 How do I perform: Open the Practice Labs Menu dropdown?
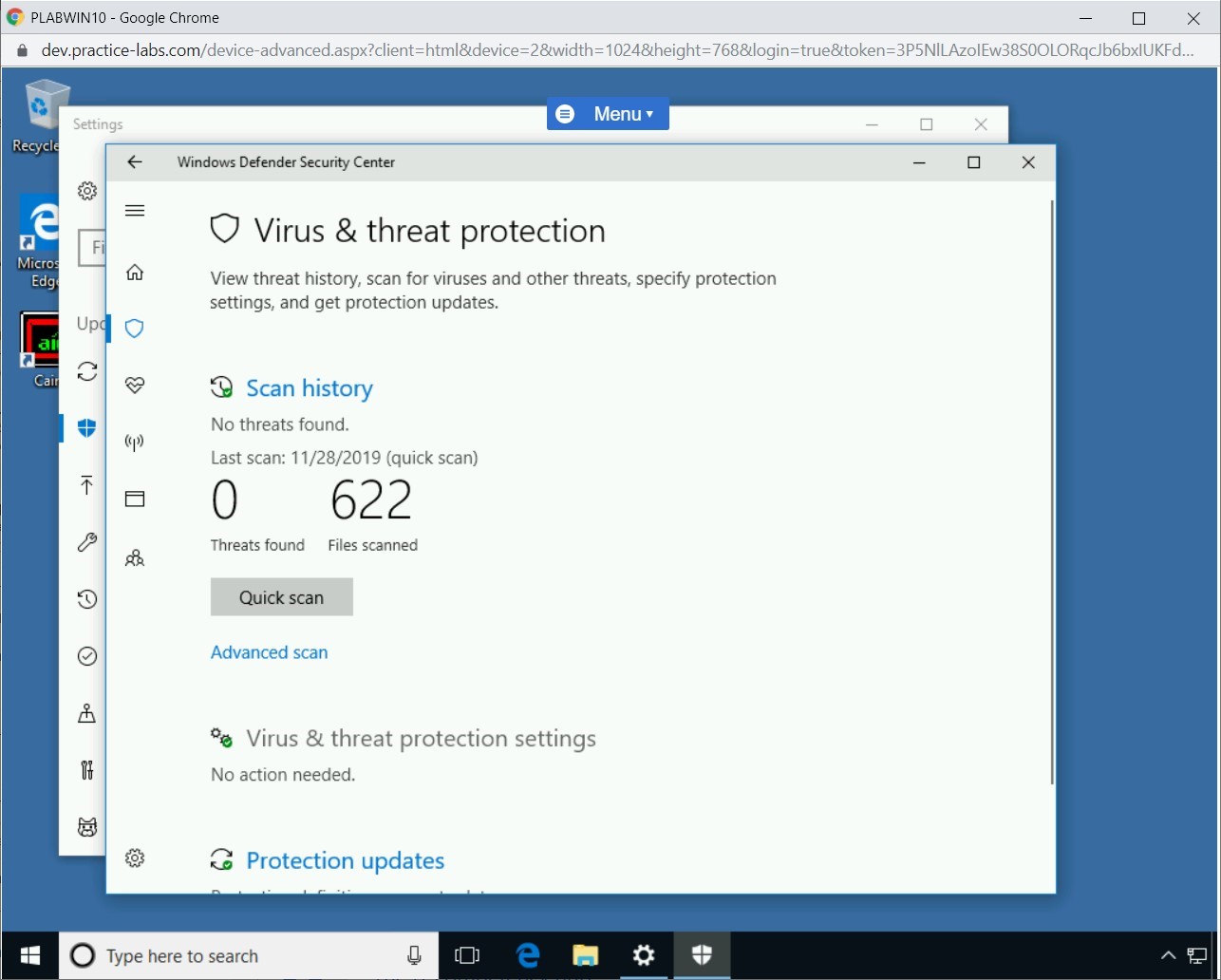click(x=608, y=114)
